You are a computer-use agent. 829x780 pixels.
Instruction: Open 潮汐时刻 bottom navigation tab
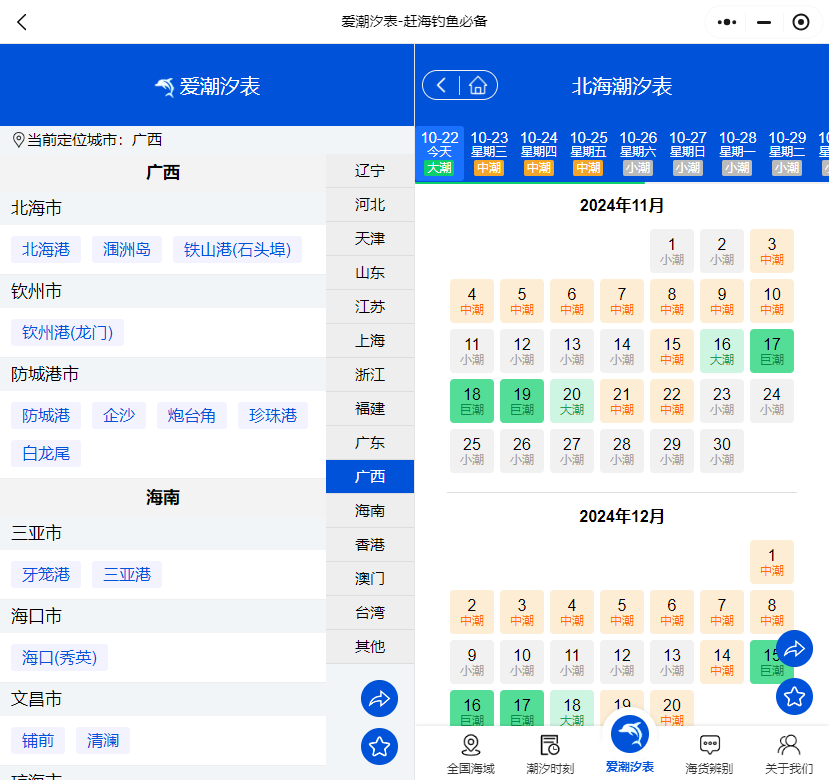click(x=550, y=755)
